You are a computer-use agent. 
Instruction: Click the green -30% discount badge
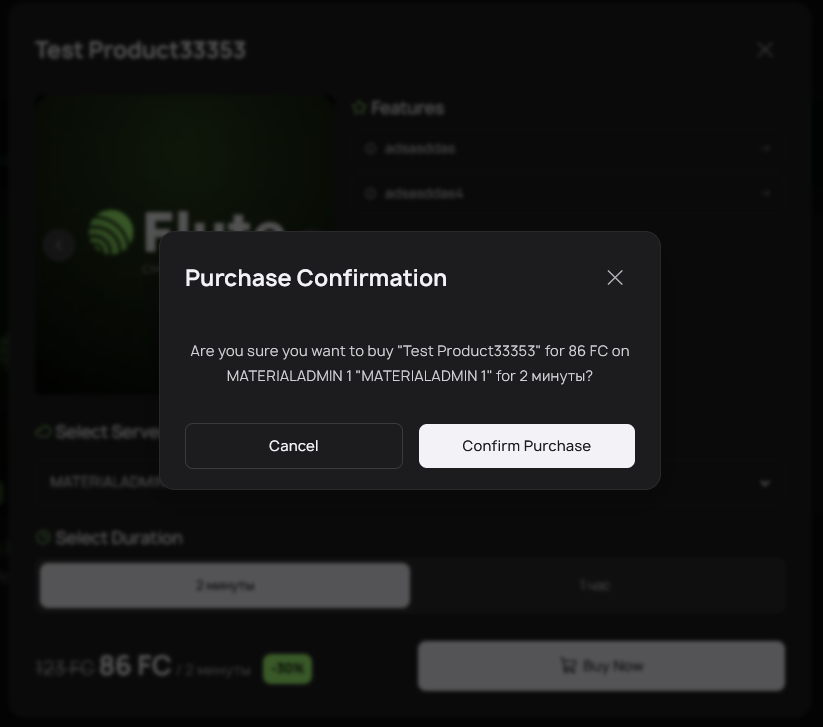coord(288,668)
